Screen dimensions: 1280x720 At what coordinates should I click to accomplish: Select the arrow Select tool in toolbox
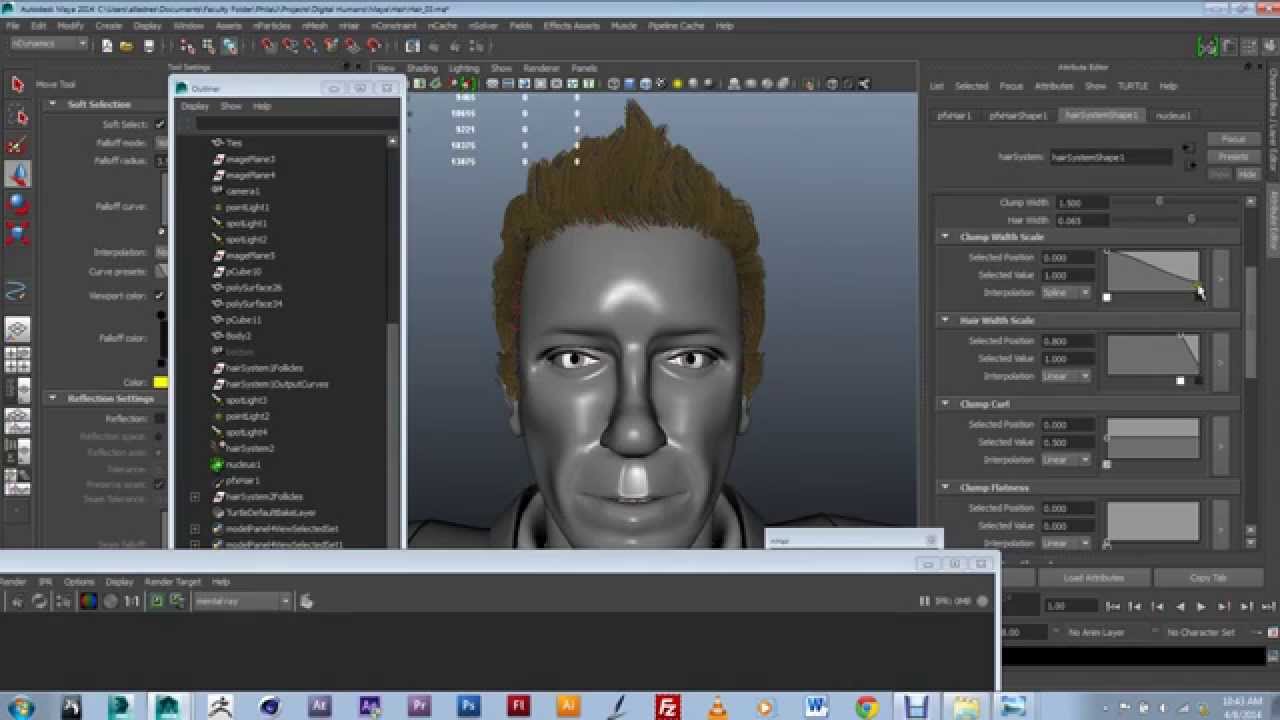pyautogui.click(x=17, y=85)
